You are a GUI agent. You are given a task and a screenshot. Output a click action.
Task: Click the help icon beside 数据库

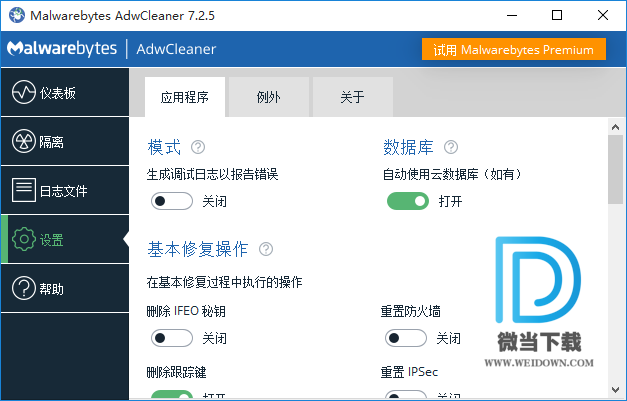pos(451,147)
